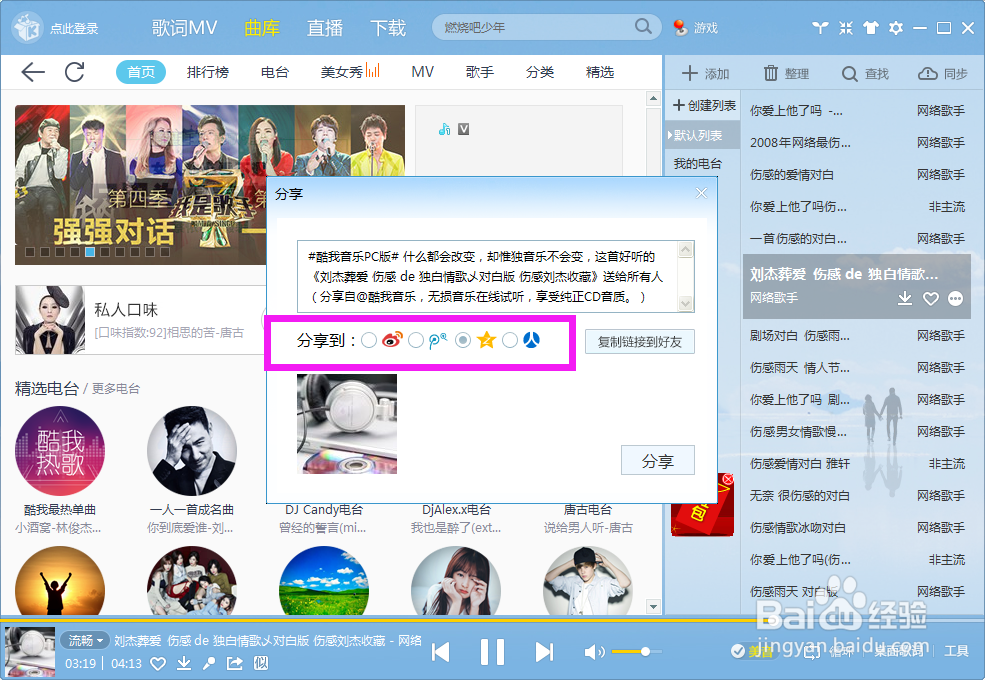This screenshot has height=680, width=985.
Task: Open the skin (T-shirt) icon
Action: click(871, 28)
